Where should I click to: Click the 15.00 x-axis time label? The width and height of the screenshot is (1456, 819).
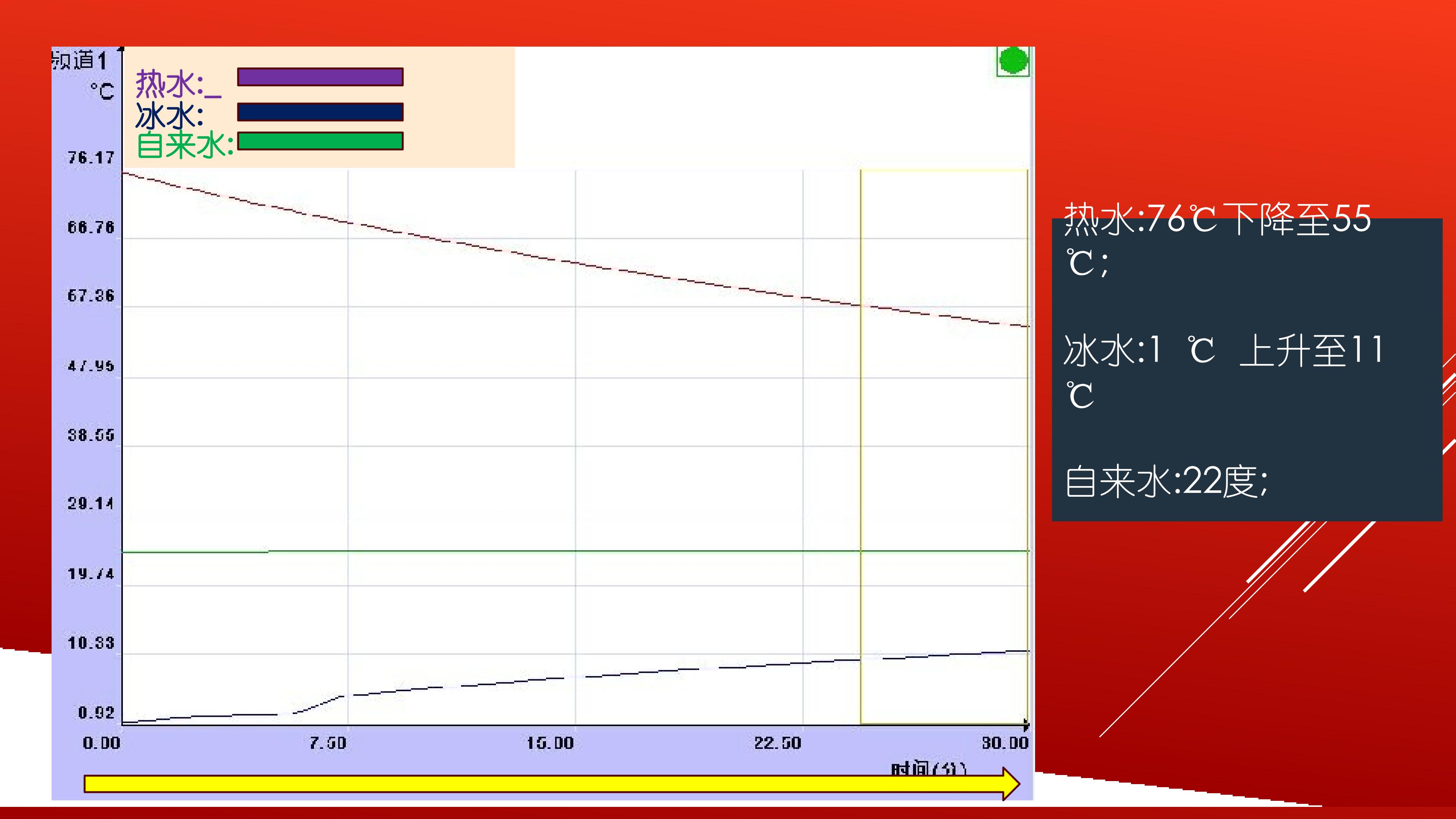pos(550,743)
